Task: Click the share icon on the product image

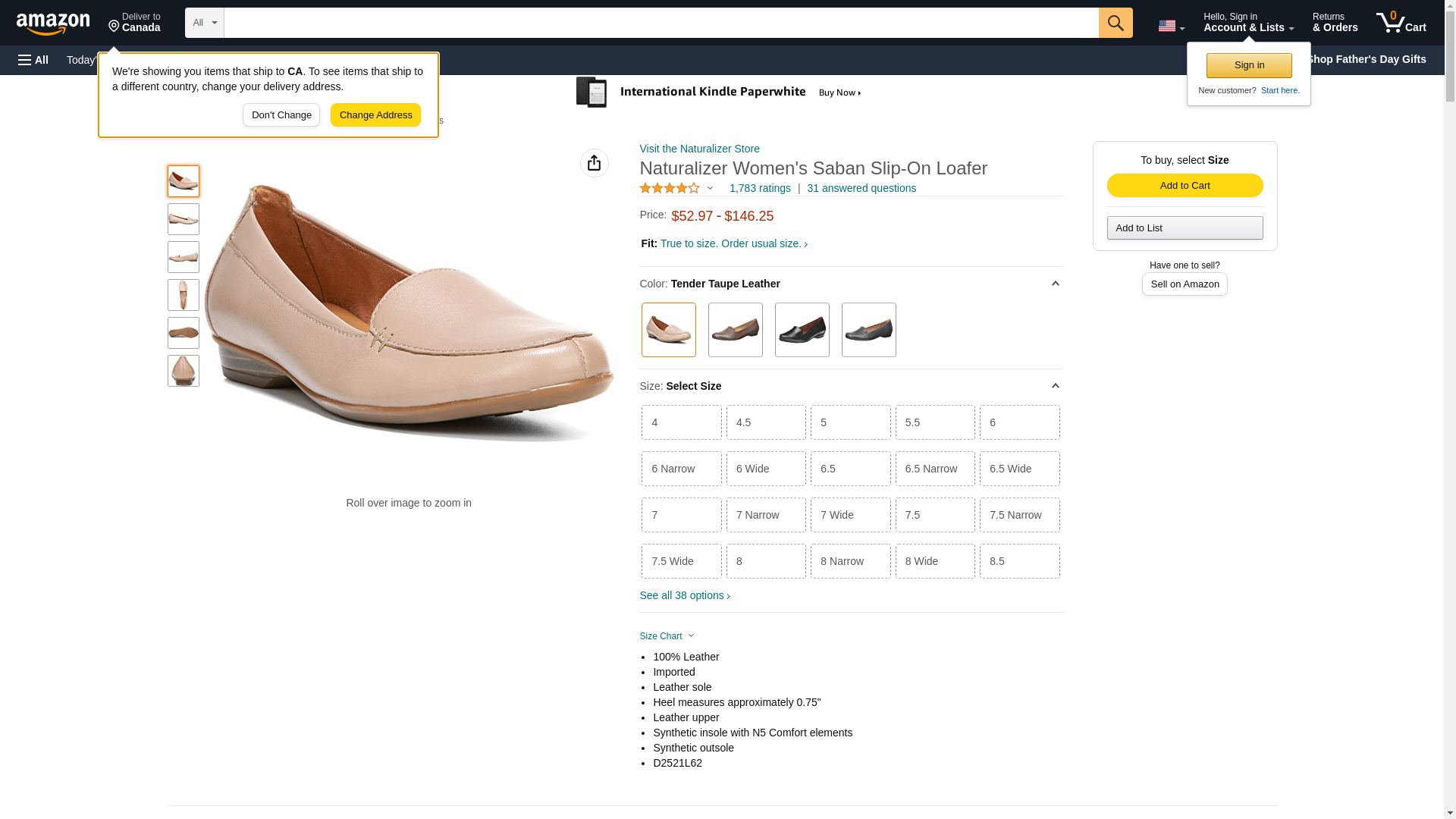Action: click(595, 163)
